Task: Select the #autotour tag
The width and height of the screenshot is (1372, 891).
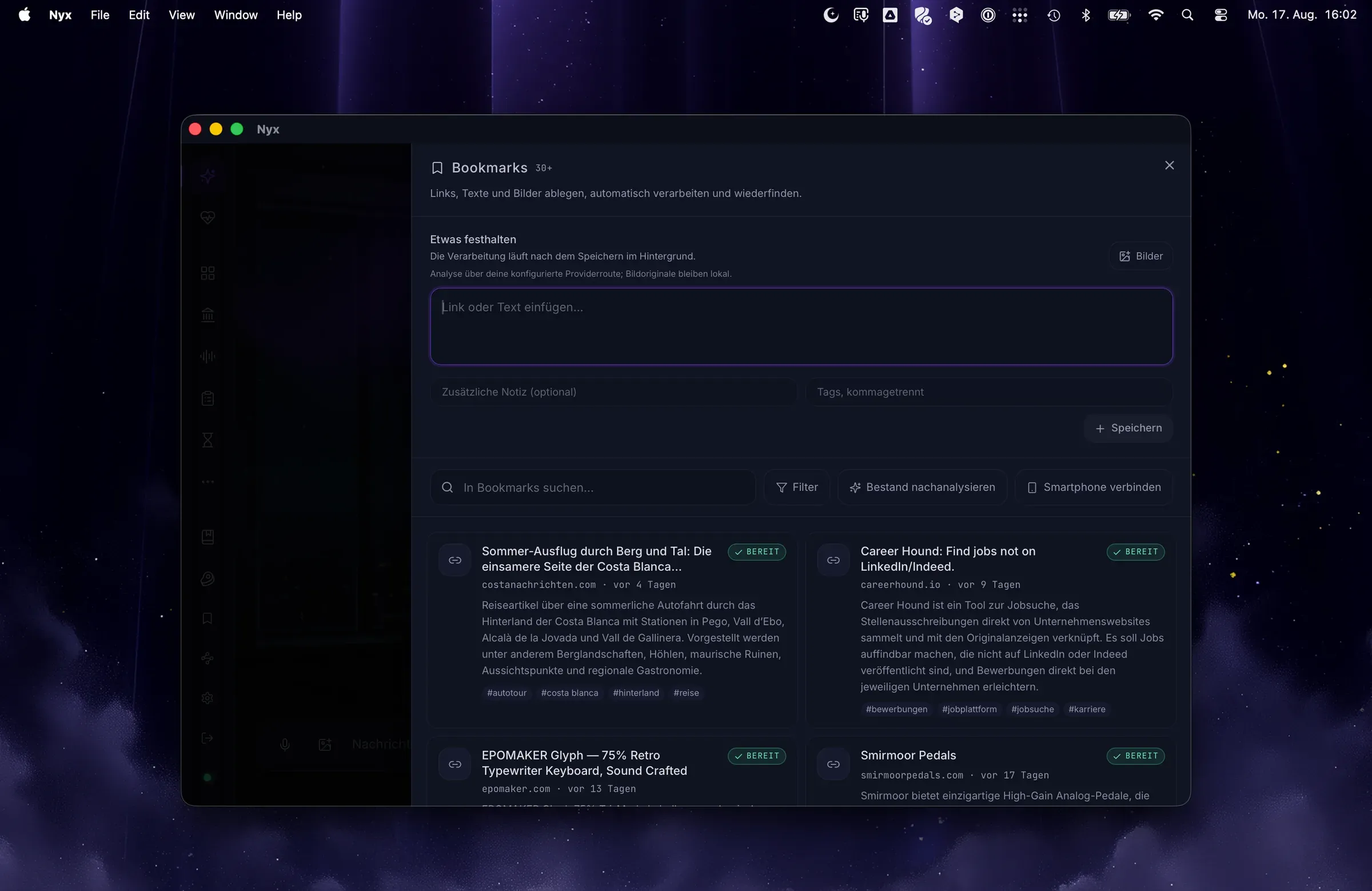Action: click(x=506, y=693)
